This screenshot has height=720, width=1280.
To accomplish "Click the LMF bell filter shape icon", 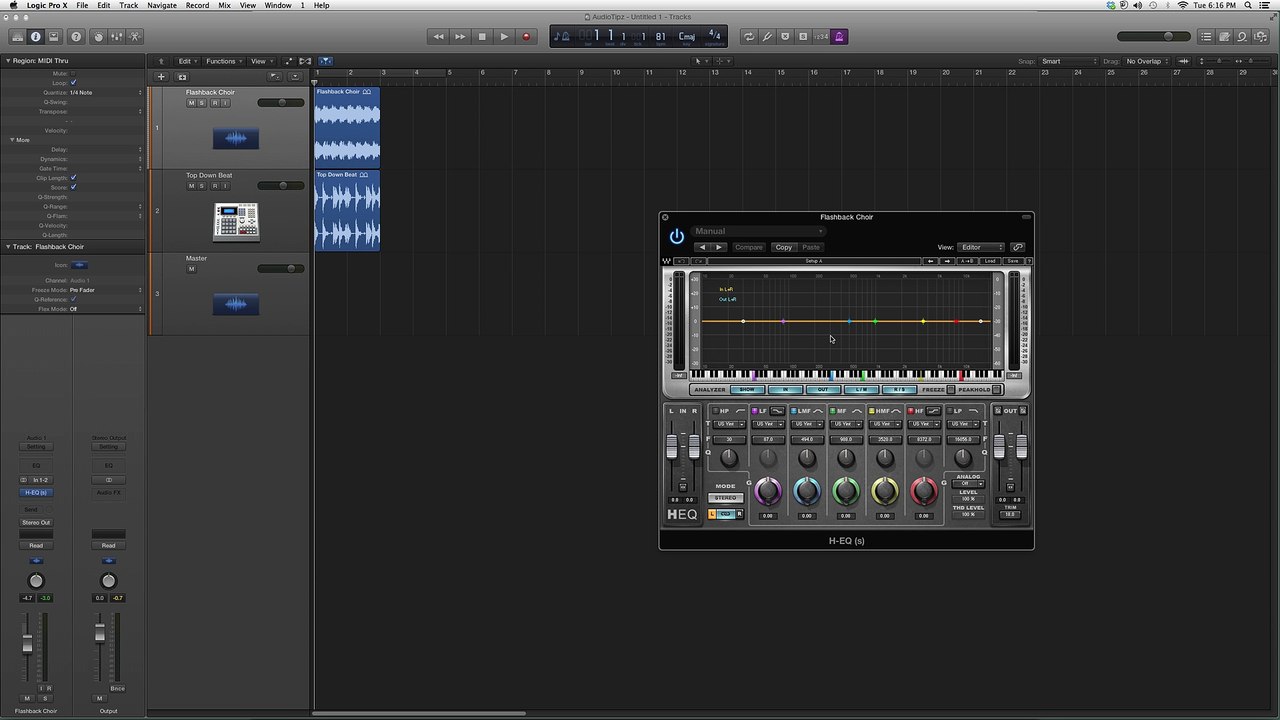I will [x=818, y=411].
